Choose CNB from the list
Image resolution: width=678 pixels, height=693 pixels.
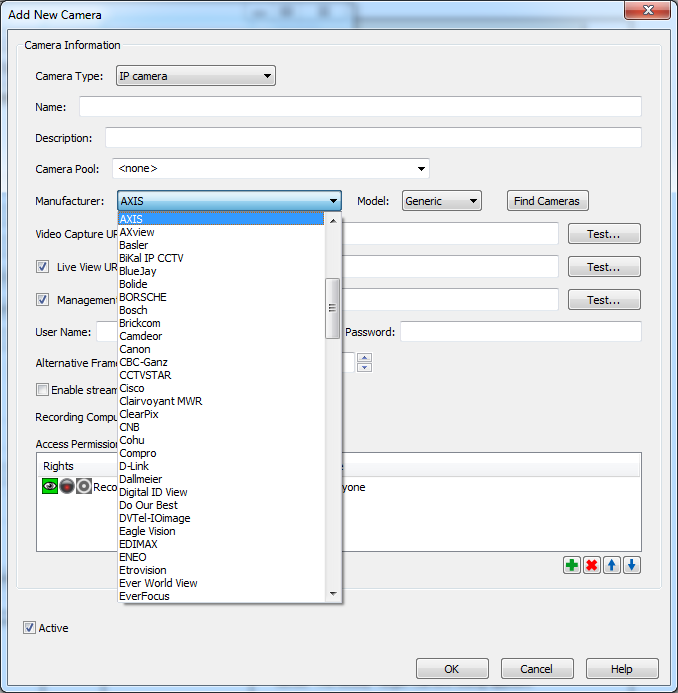pos(221,427)
